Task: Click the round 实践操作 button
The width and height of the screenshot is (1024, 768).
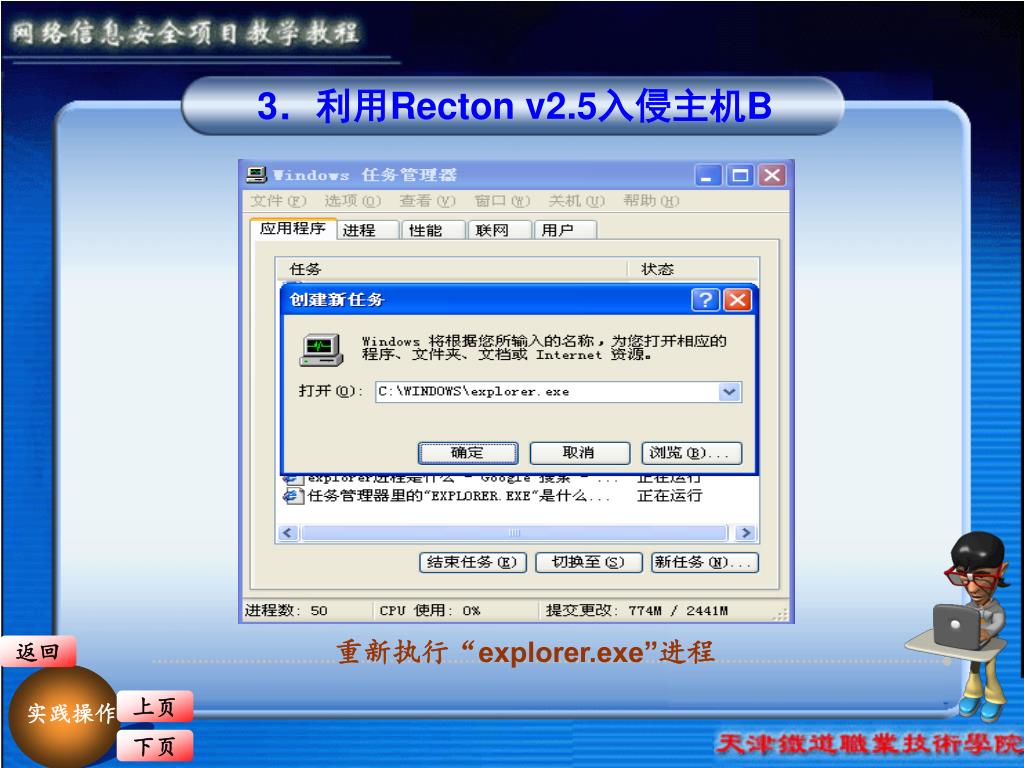Action: coord(63,716)
